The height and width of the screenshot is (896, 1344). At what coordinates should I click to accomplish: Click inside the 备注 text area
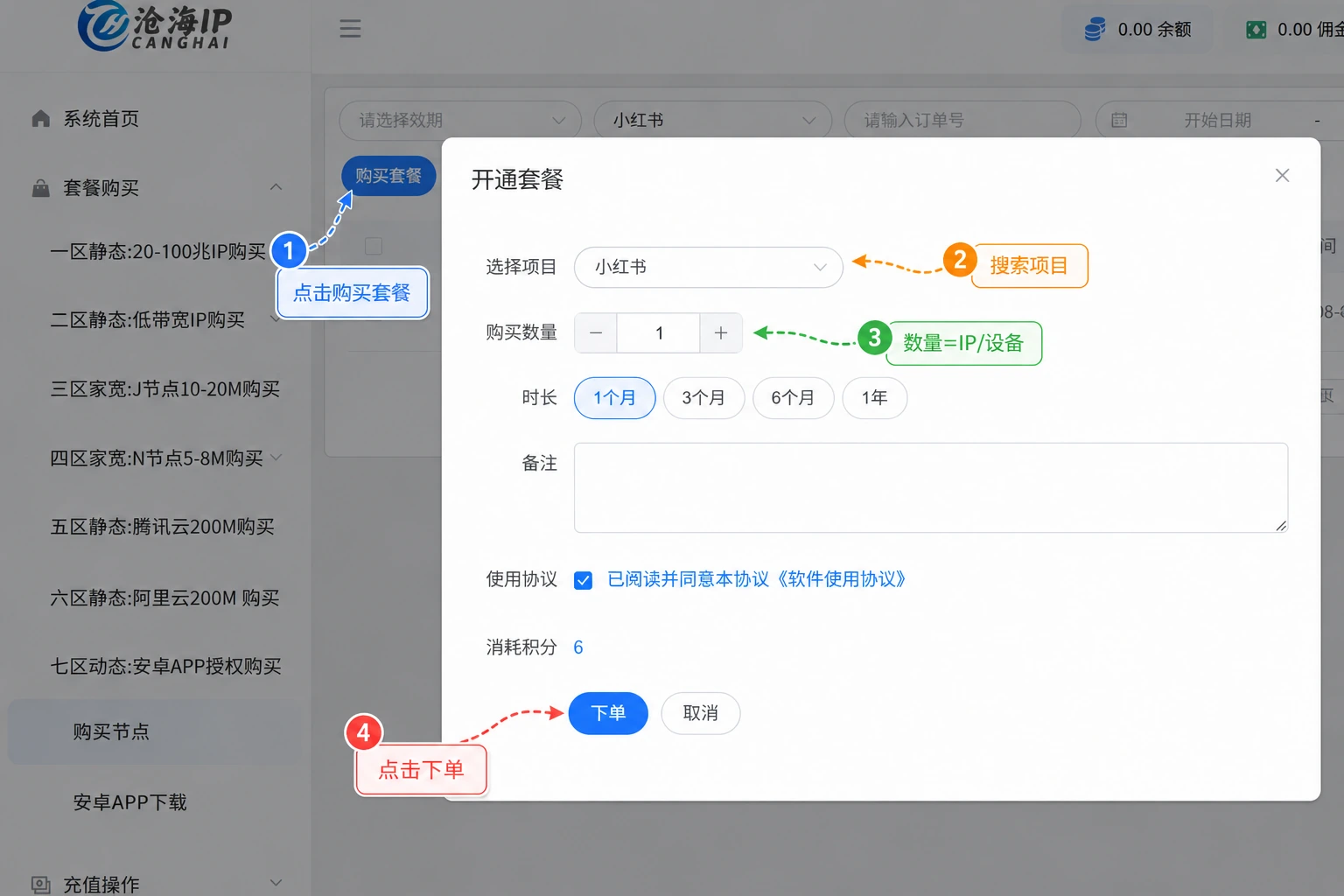pyautogui.click(x=930, y=487)
